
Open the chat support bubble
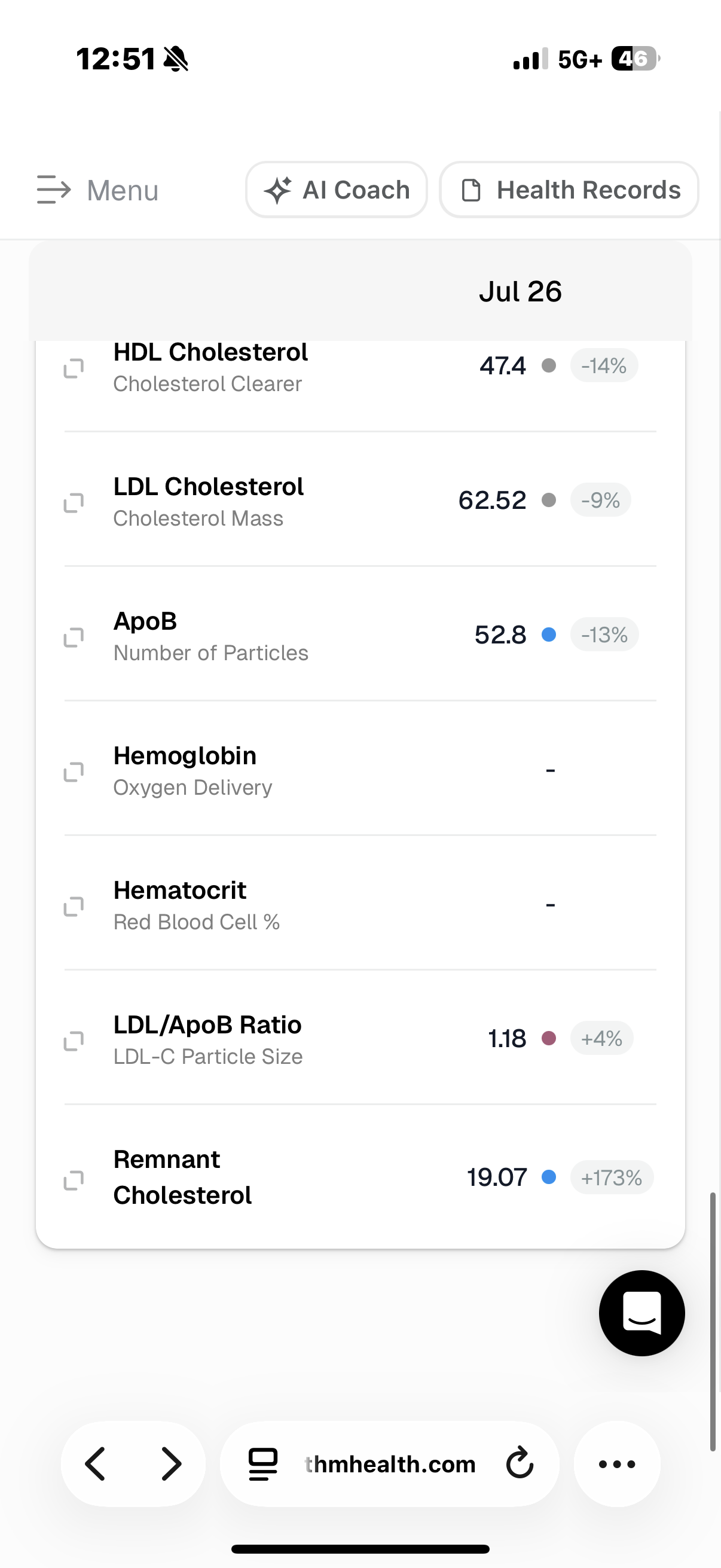coord(641,1313)
